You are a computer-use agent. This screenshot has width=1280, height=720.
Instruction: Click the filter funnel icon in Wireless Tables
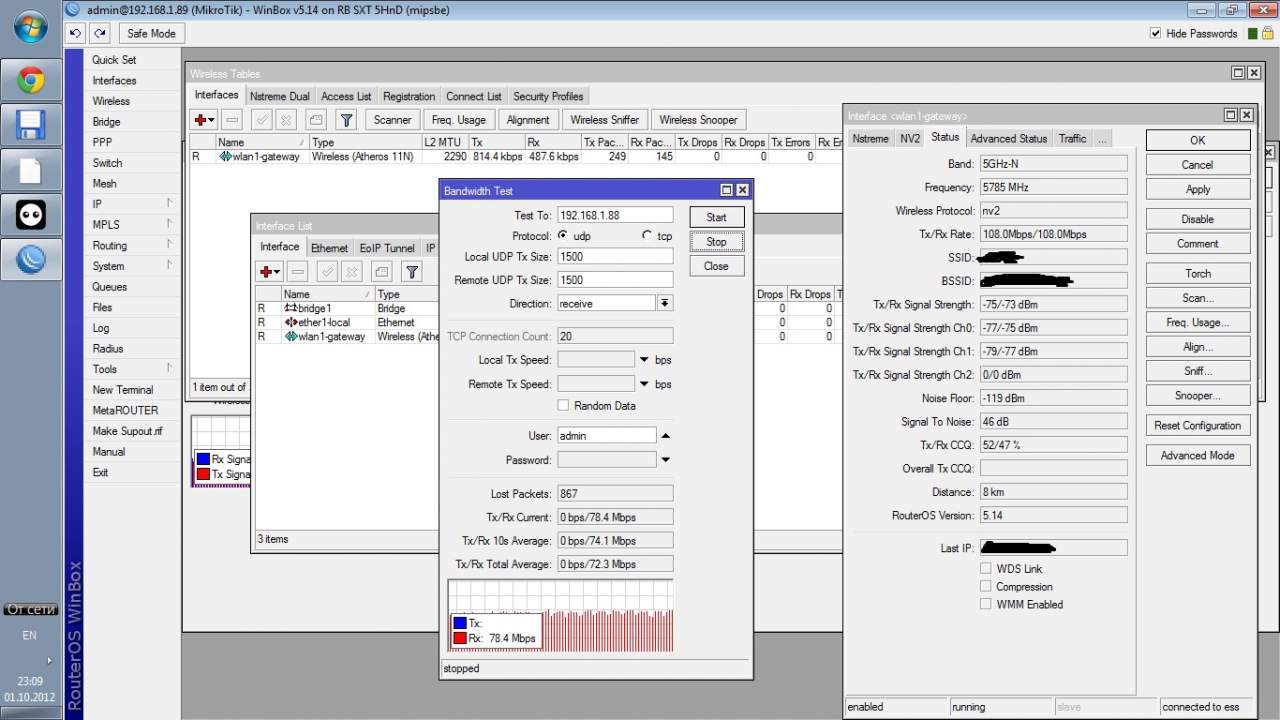pos(346,120)
